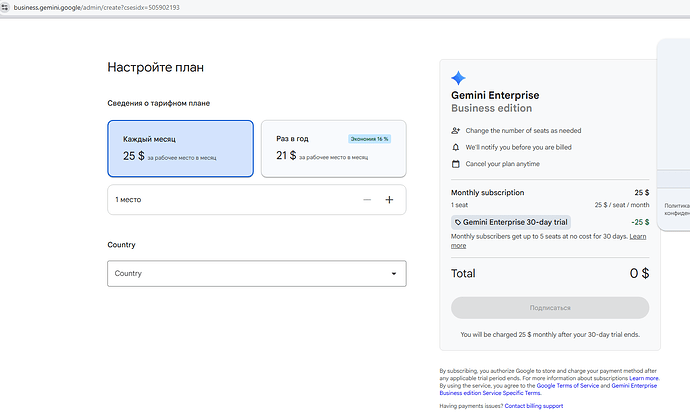690x417 pixels.
Task: Click the site info icon in address bar
Action: (x=5, y=7)
